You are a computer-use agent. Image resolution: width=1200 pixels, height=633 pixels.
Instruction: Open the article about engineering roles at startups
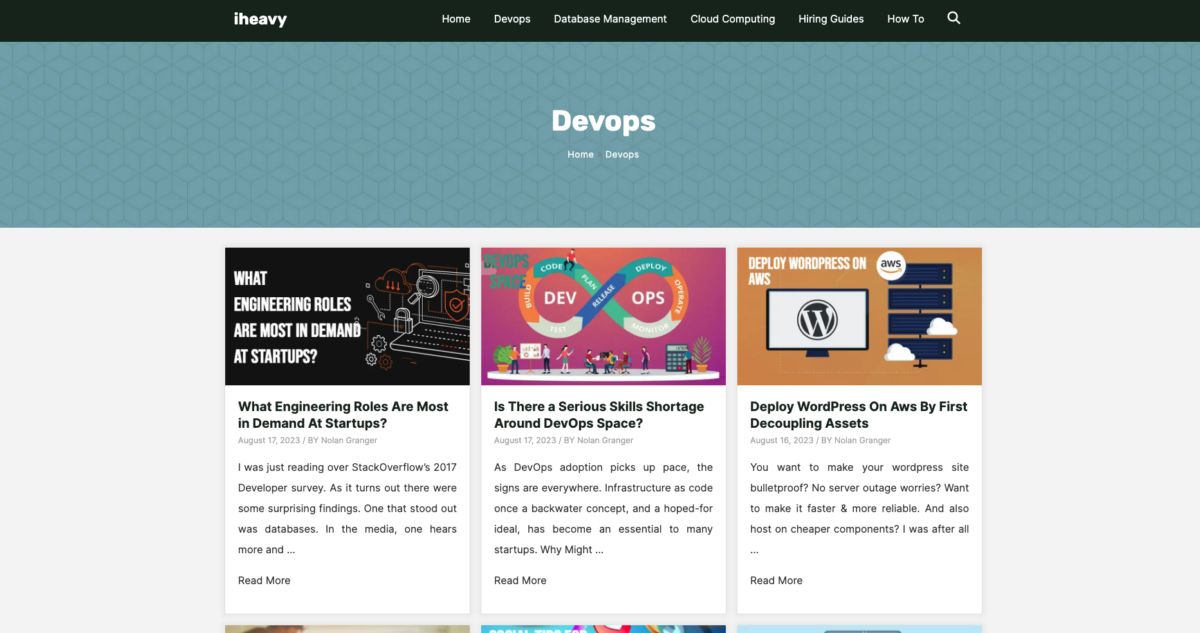point(344,414)
